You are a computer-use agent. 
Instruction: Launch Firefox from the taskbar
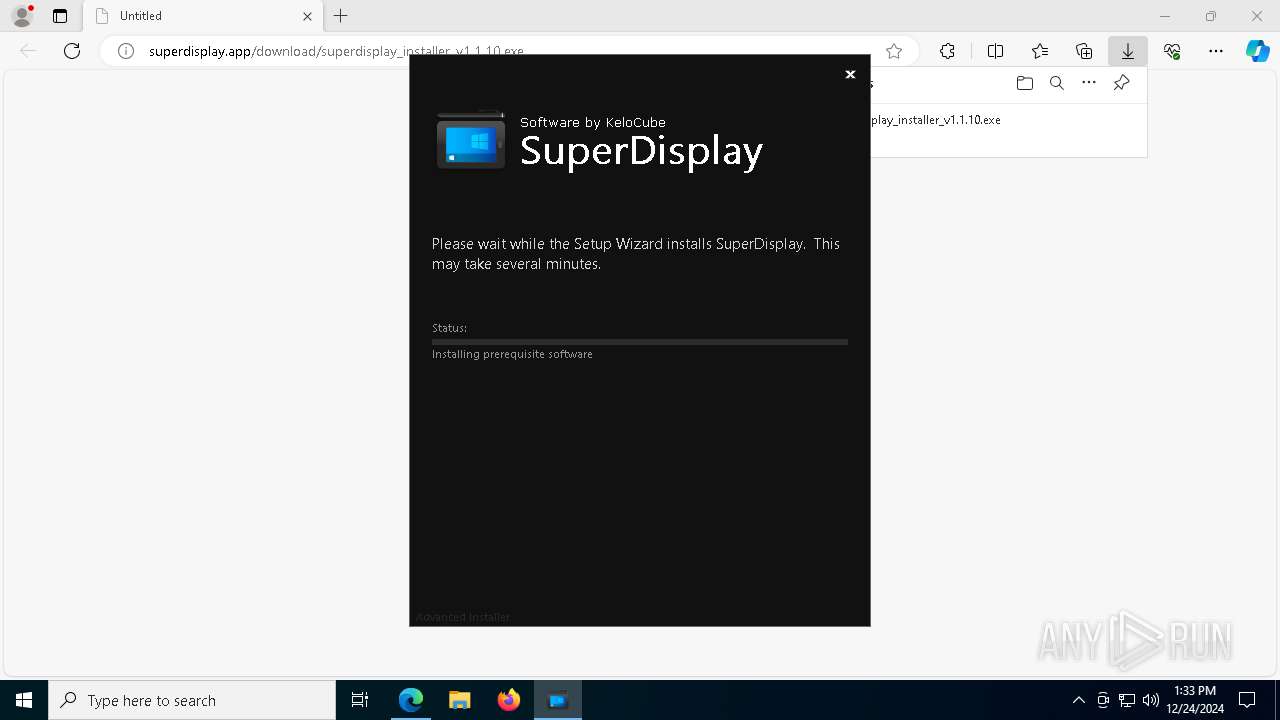pos(509,700)
